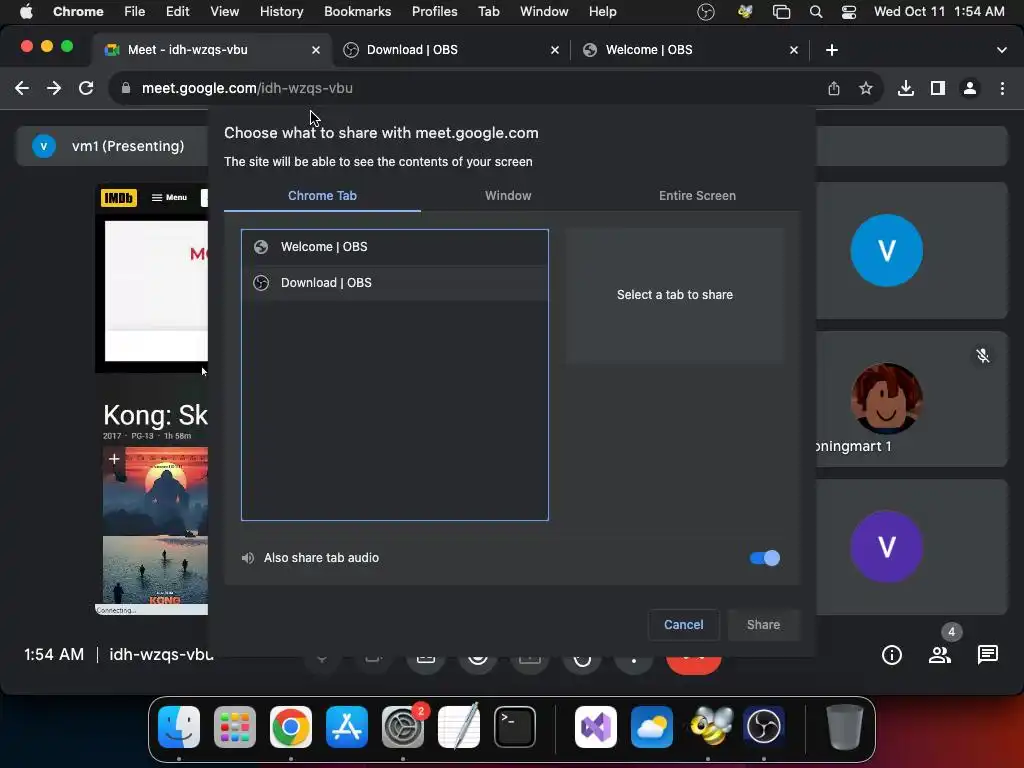Click the lock site info icon

click(x=125, y=88)
